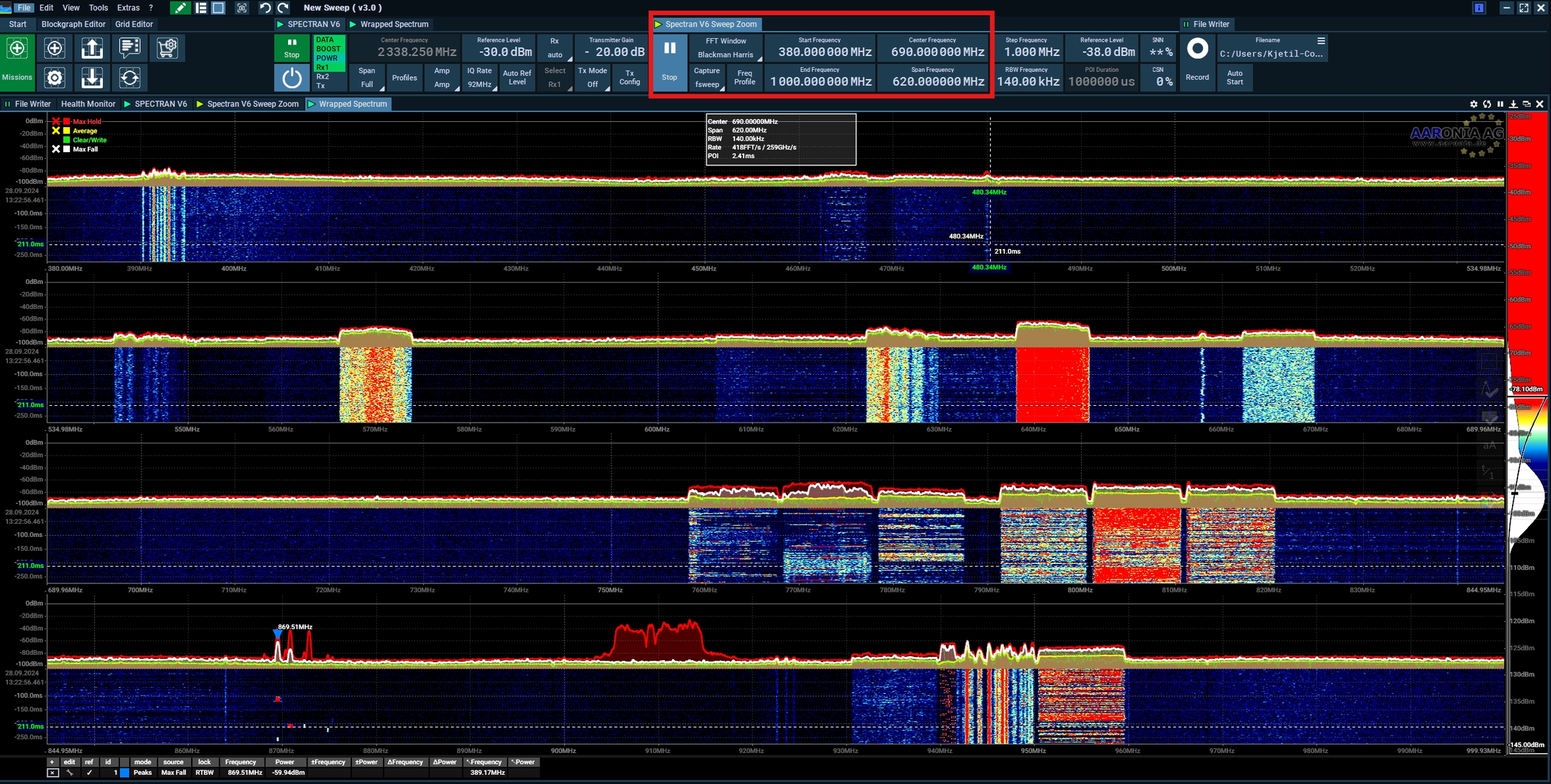Click the shopping cart settings icon
The image size is (1551, 784).
pos(167,48)
